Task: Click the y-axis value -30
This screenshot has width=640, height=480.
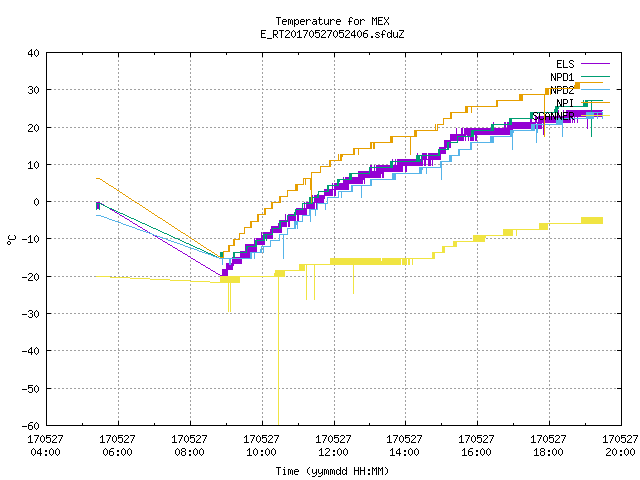Action: click(x=31, y=314)
